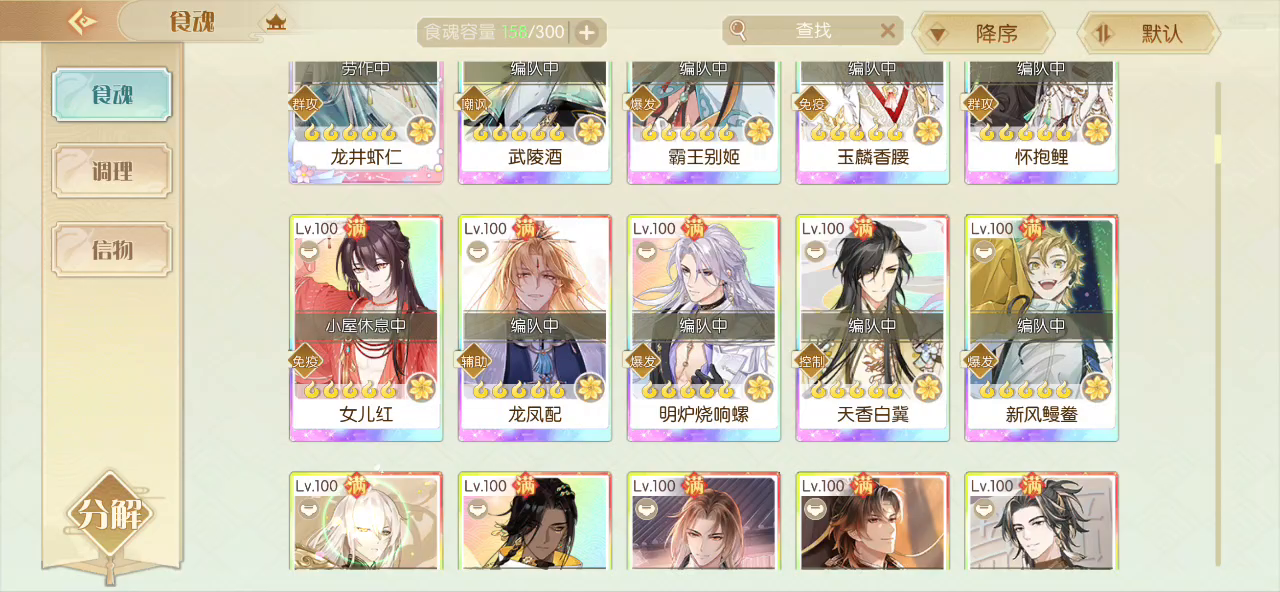Add food soul capacity with plus icon

(x=587, y=32)
